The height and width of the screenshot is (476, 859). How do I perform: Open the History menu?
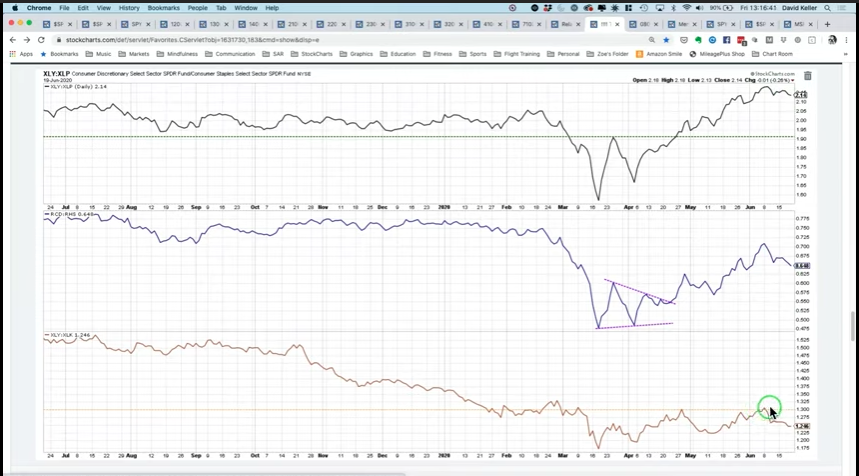[x=129, y=7]
